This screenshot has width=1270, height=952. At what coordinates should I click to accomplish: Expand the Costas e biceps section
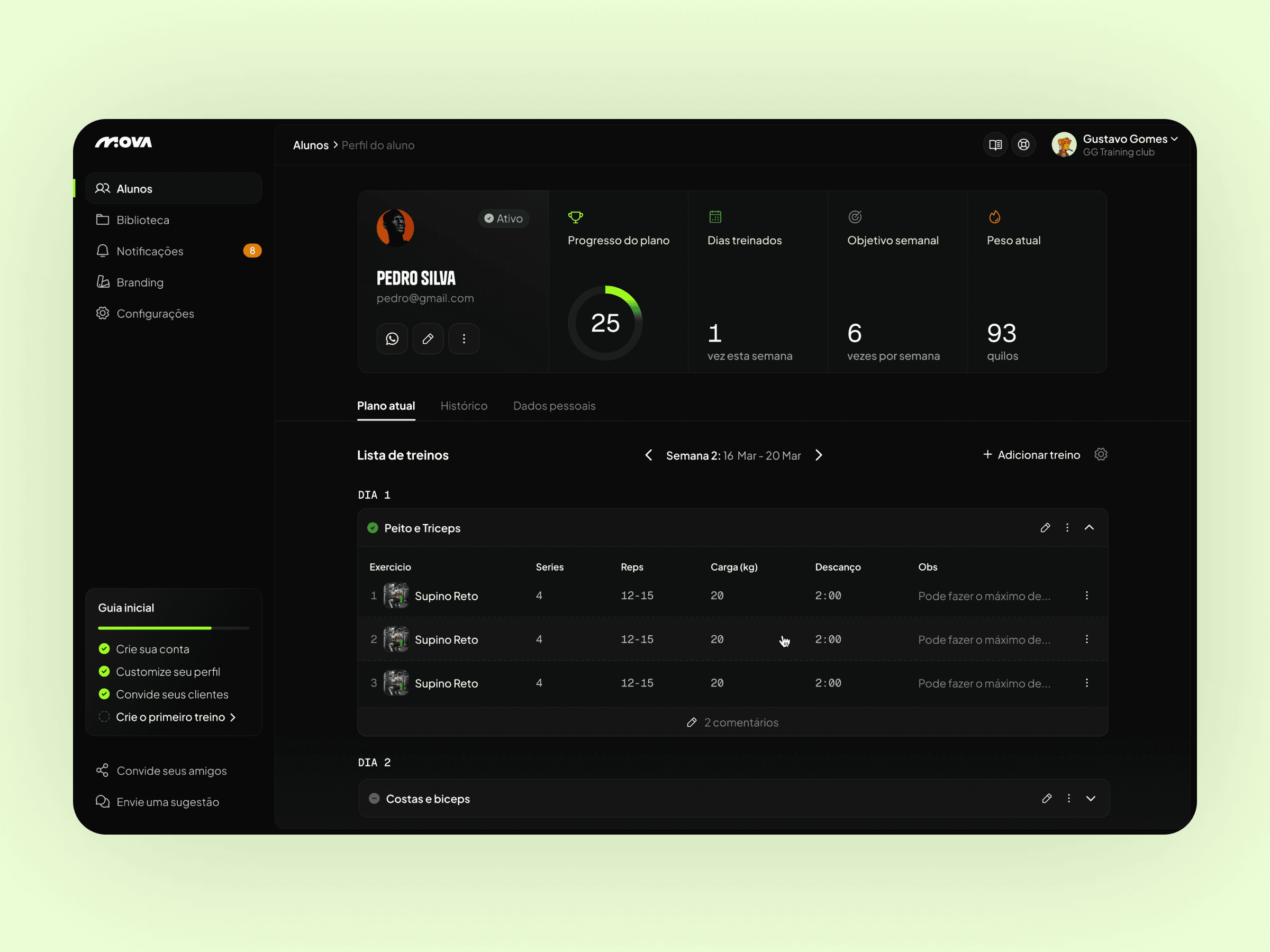(x=1091, y=798)
